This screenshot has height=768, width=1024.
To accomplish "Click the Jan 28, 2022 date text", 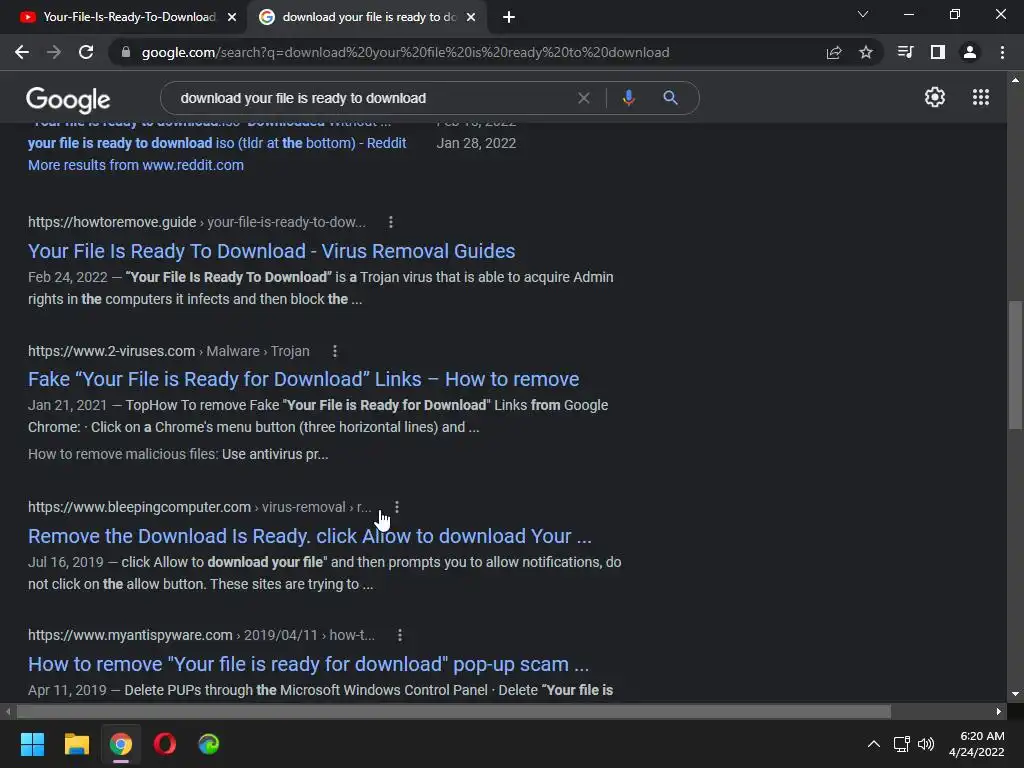I will click(476, 143).
